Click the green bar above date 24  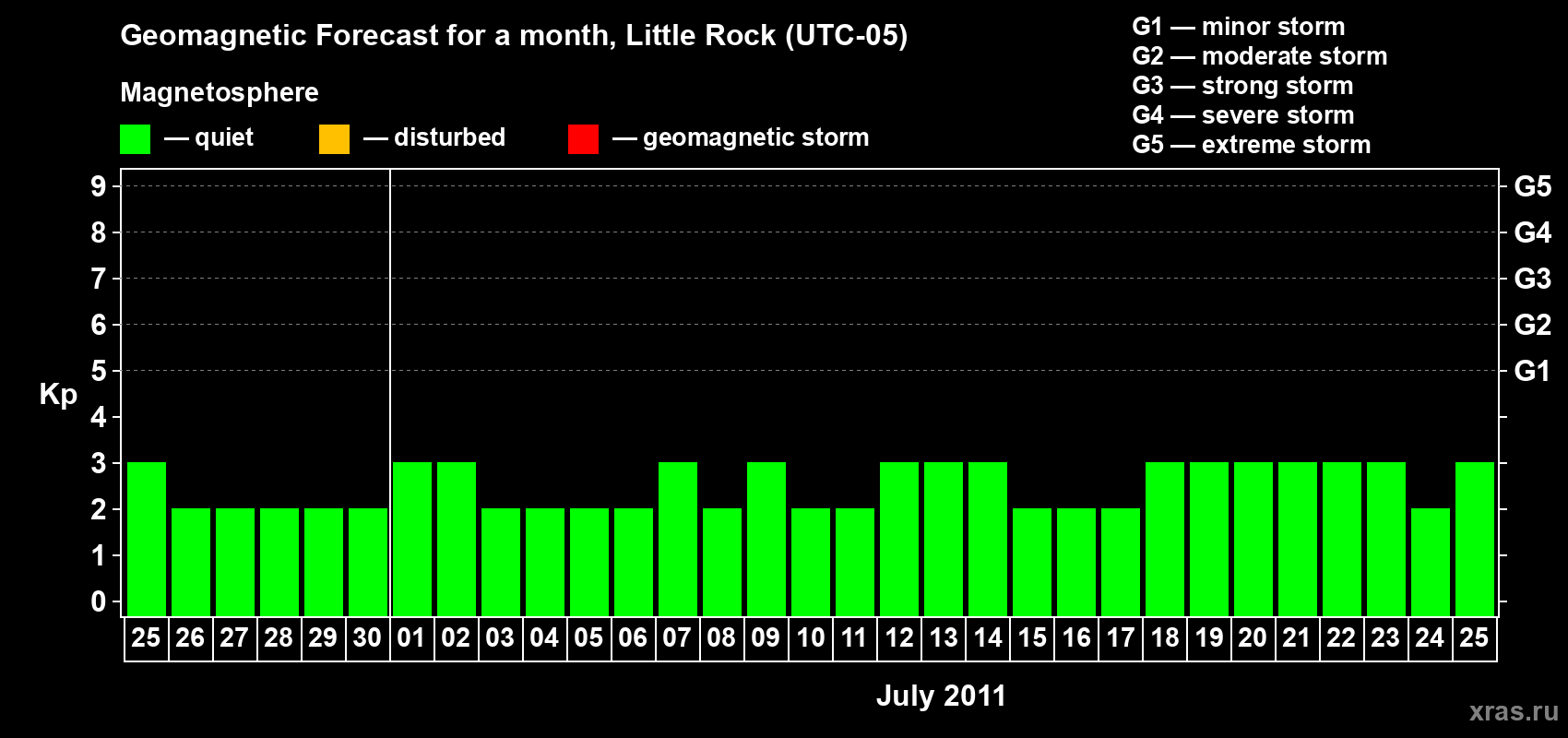pyautogui.click(x=1431, y=562)
